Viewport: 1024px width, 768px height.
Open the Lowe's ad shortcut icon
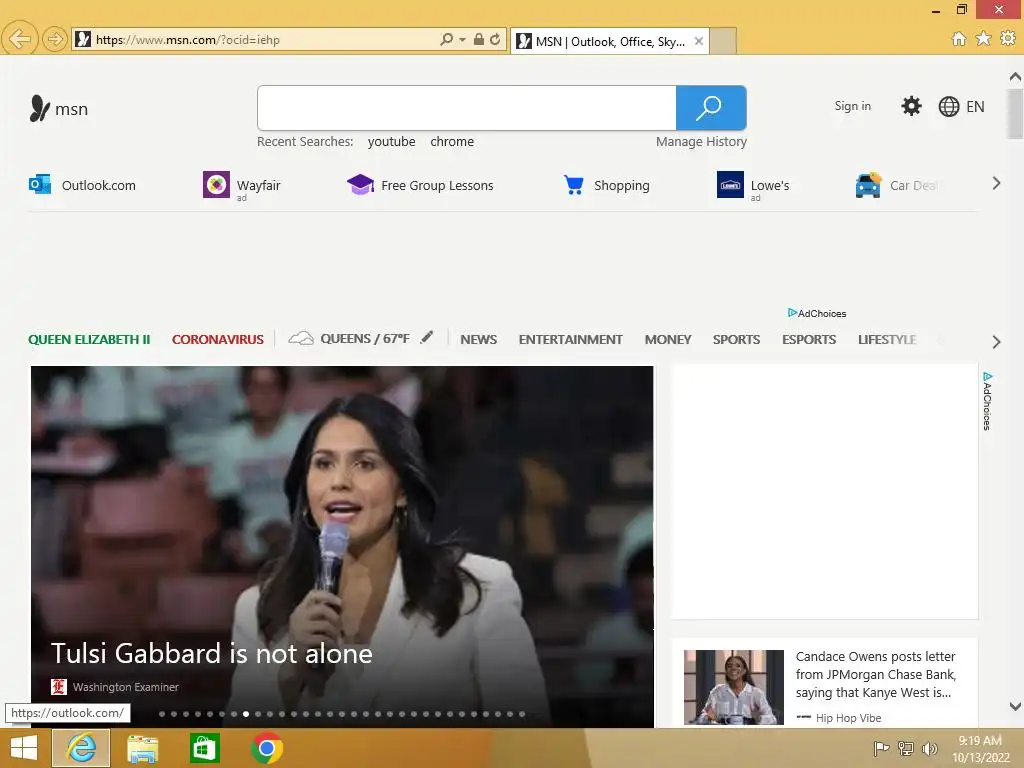(729, 185)
